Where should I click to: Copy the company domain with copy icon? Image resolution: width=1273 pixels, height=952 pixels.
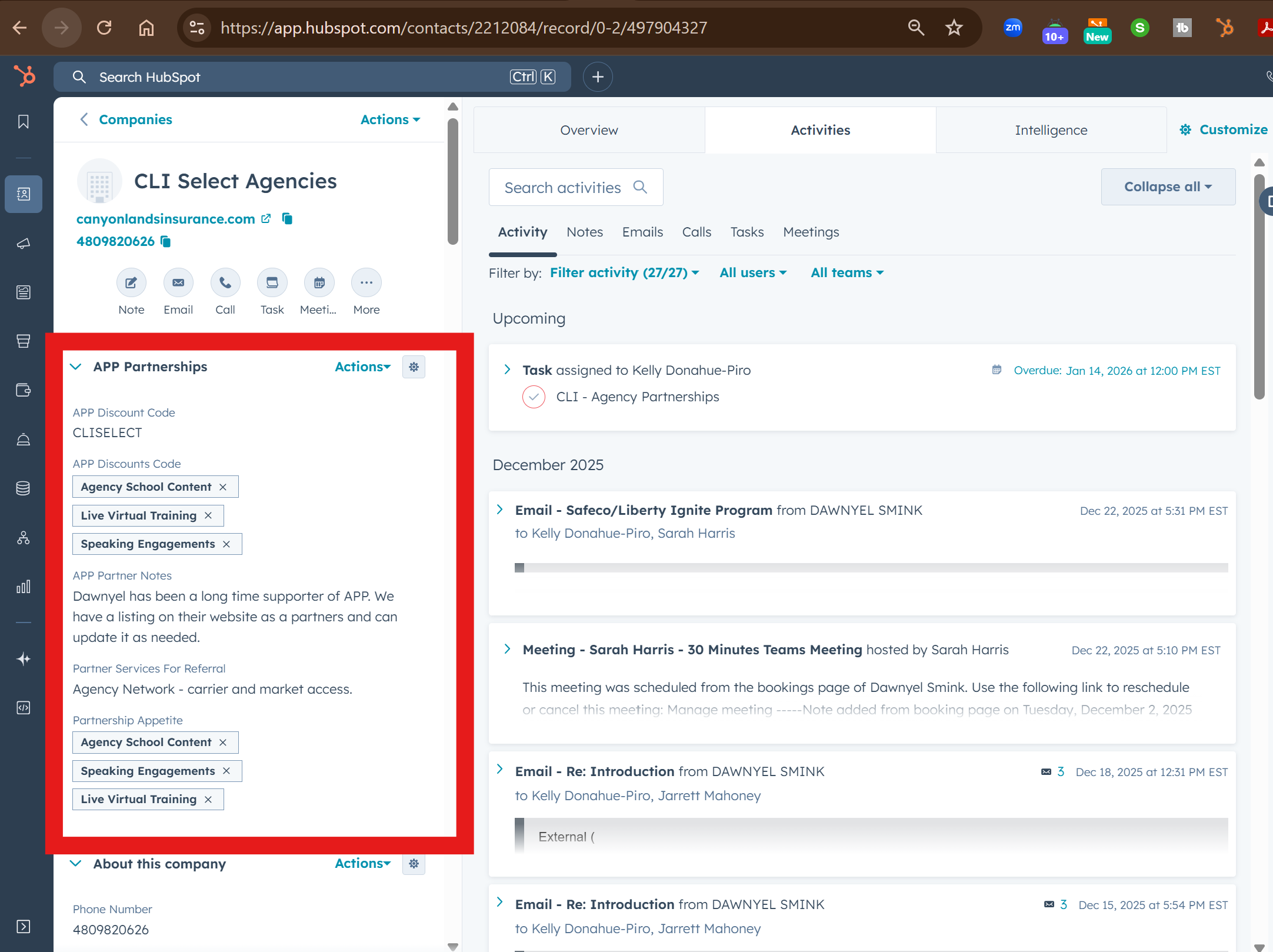click(x=287, y=219)
